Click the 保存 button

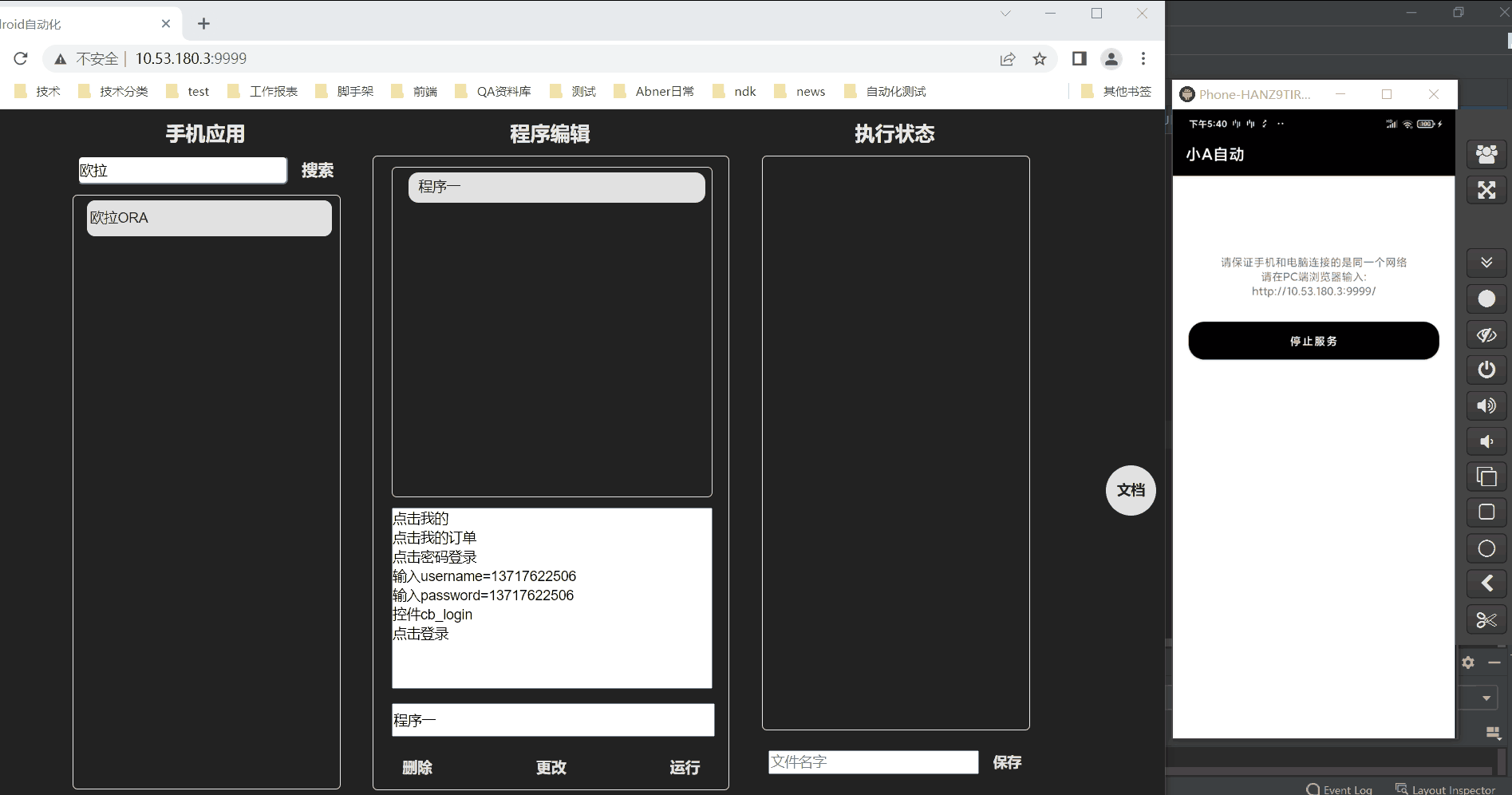tap(1007, 762)
